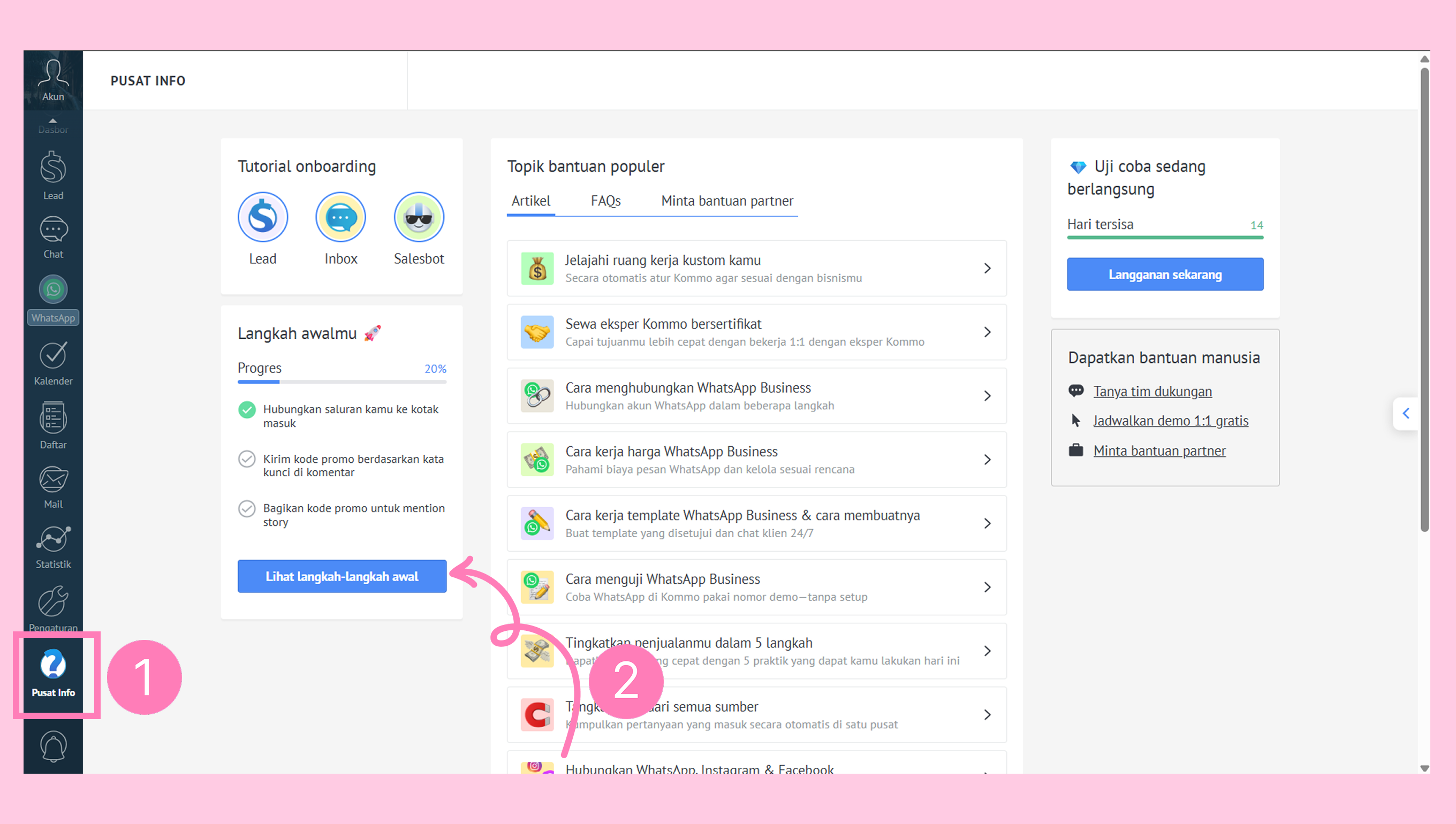Open Statistik in the sidebar

(x=53, y=548)
